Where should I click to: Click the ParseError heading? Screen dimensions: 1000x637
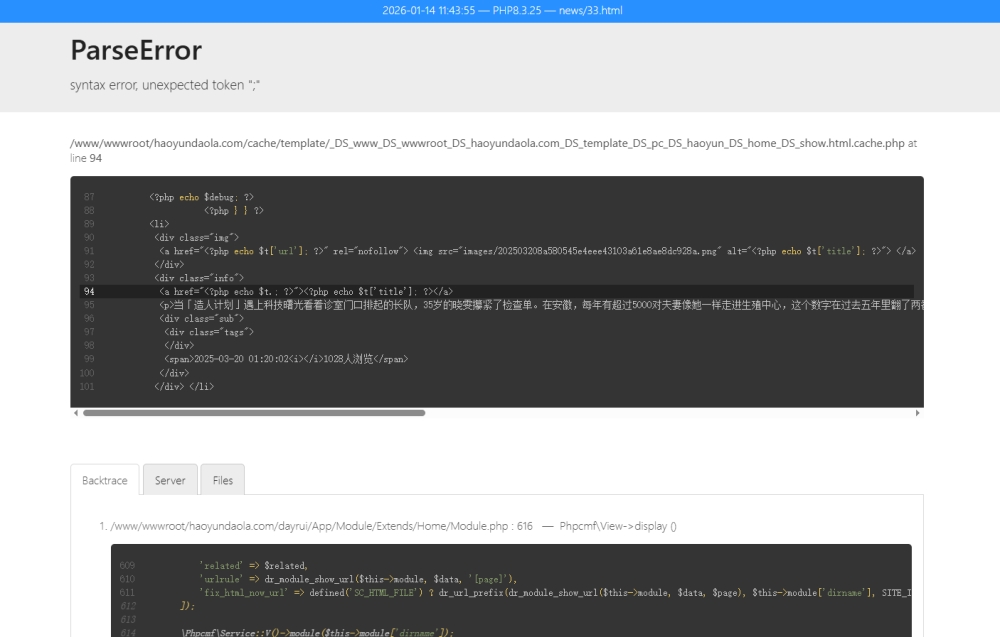point(136,50)
